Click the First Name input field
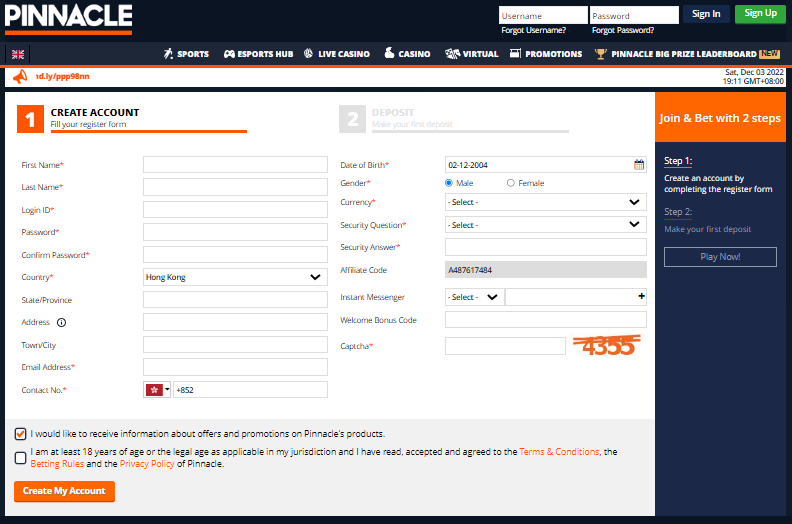 pos(235,164)
